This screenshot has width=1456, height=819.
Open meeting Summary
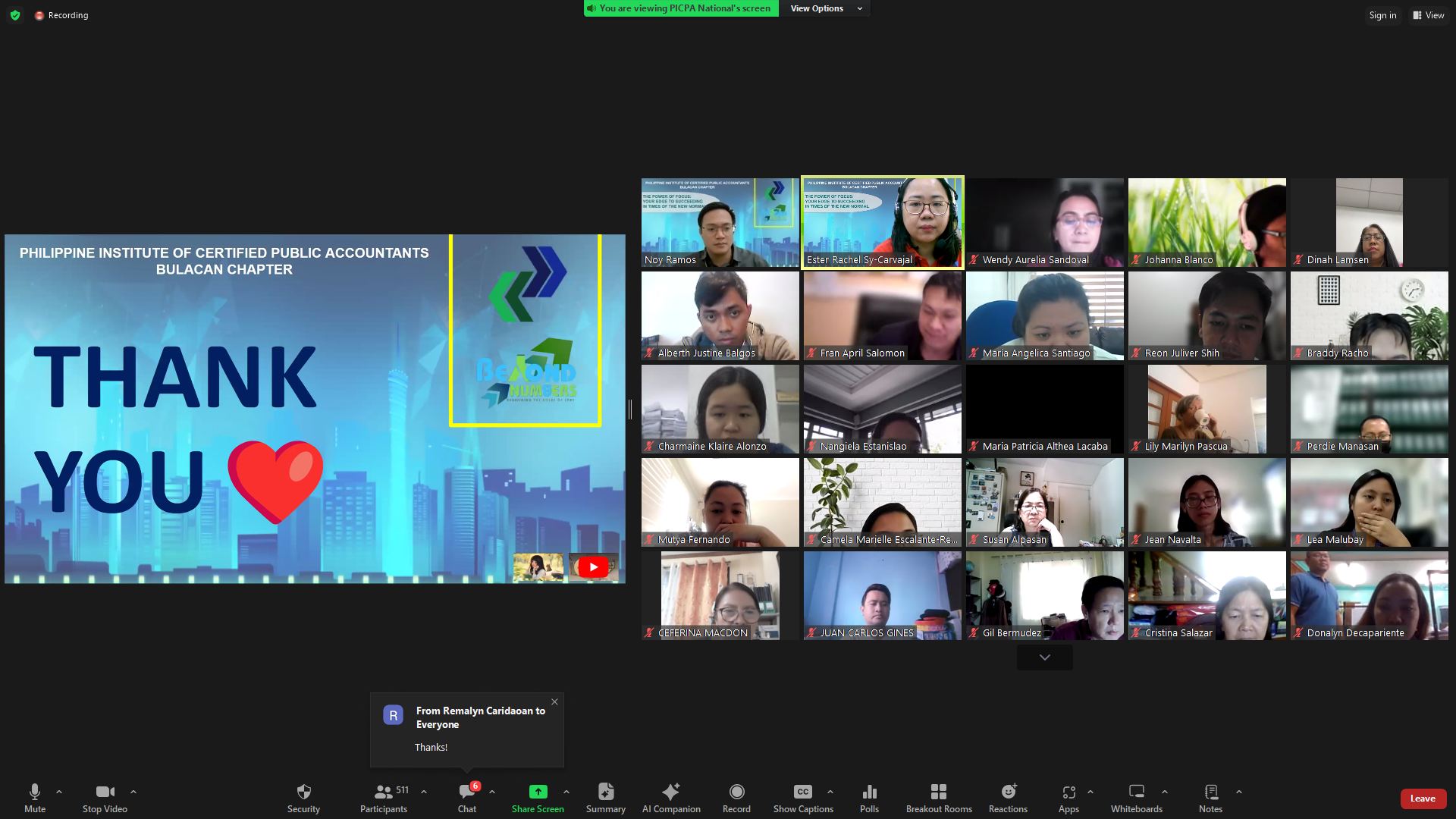(x=606, y=799)
